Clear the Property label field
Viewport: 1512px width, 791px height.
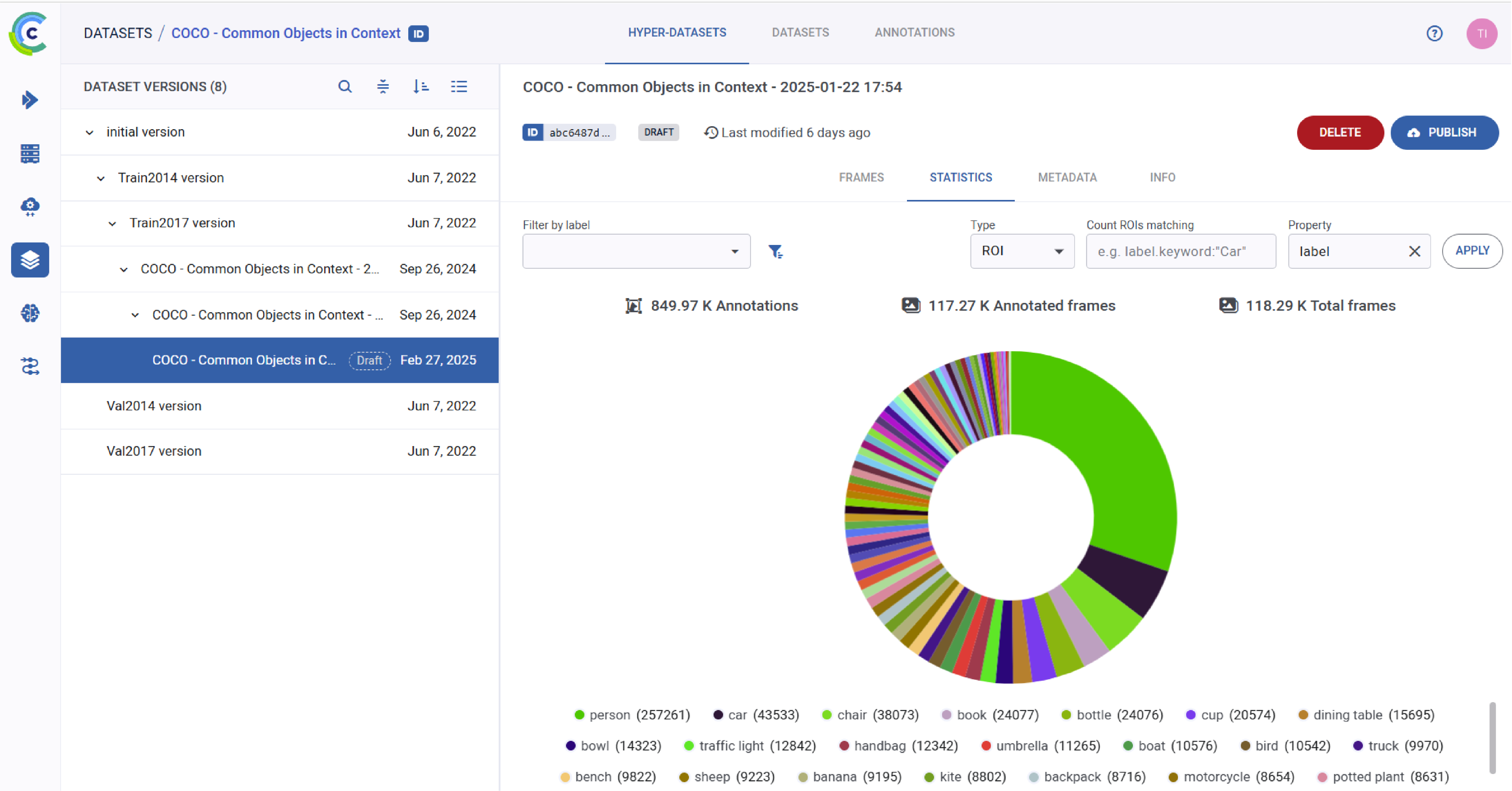(1414, 252)
